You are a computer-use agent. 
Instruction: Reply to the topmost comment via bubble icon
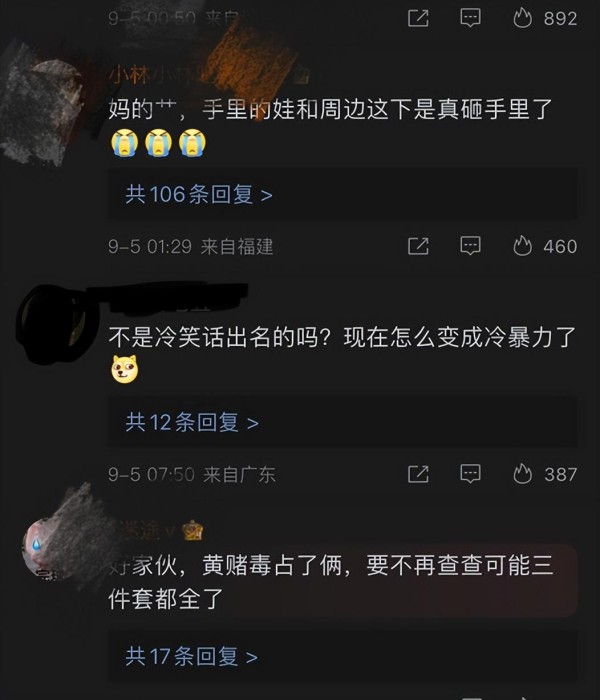click(x=470, y=18)
